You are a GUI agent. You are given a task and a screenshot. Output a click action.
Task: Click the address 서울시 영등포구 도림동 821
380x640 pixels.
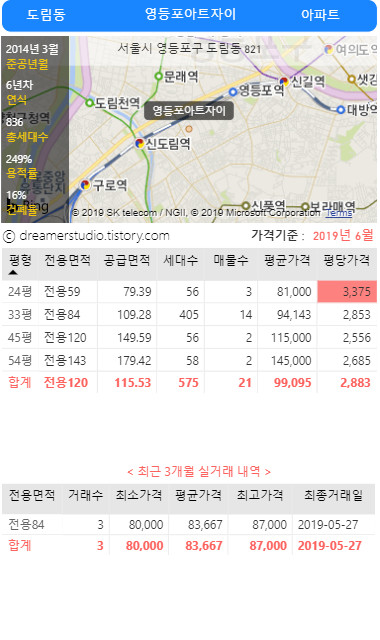[x=189, y=49]
